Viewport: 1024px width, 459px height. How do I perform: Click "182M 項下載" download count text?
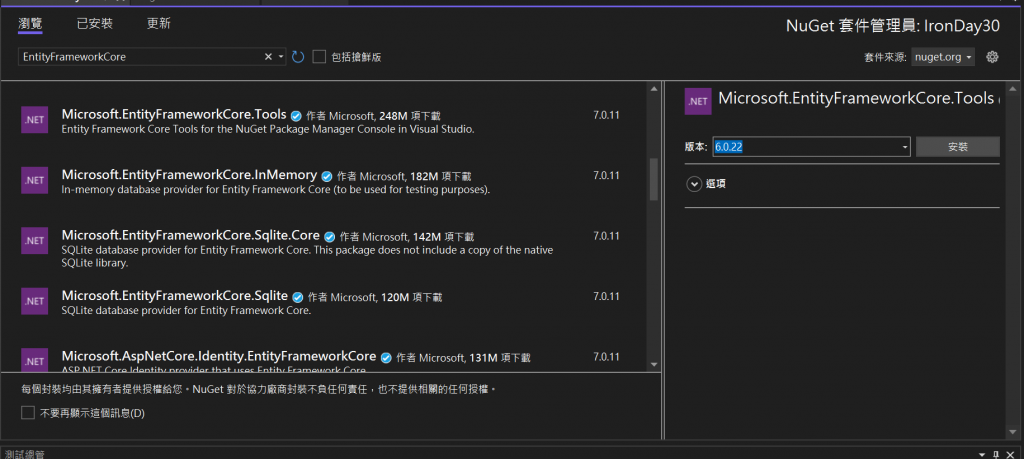click(441, 176)
